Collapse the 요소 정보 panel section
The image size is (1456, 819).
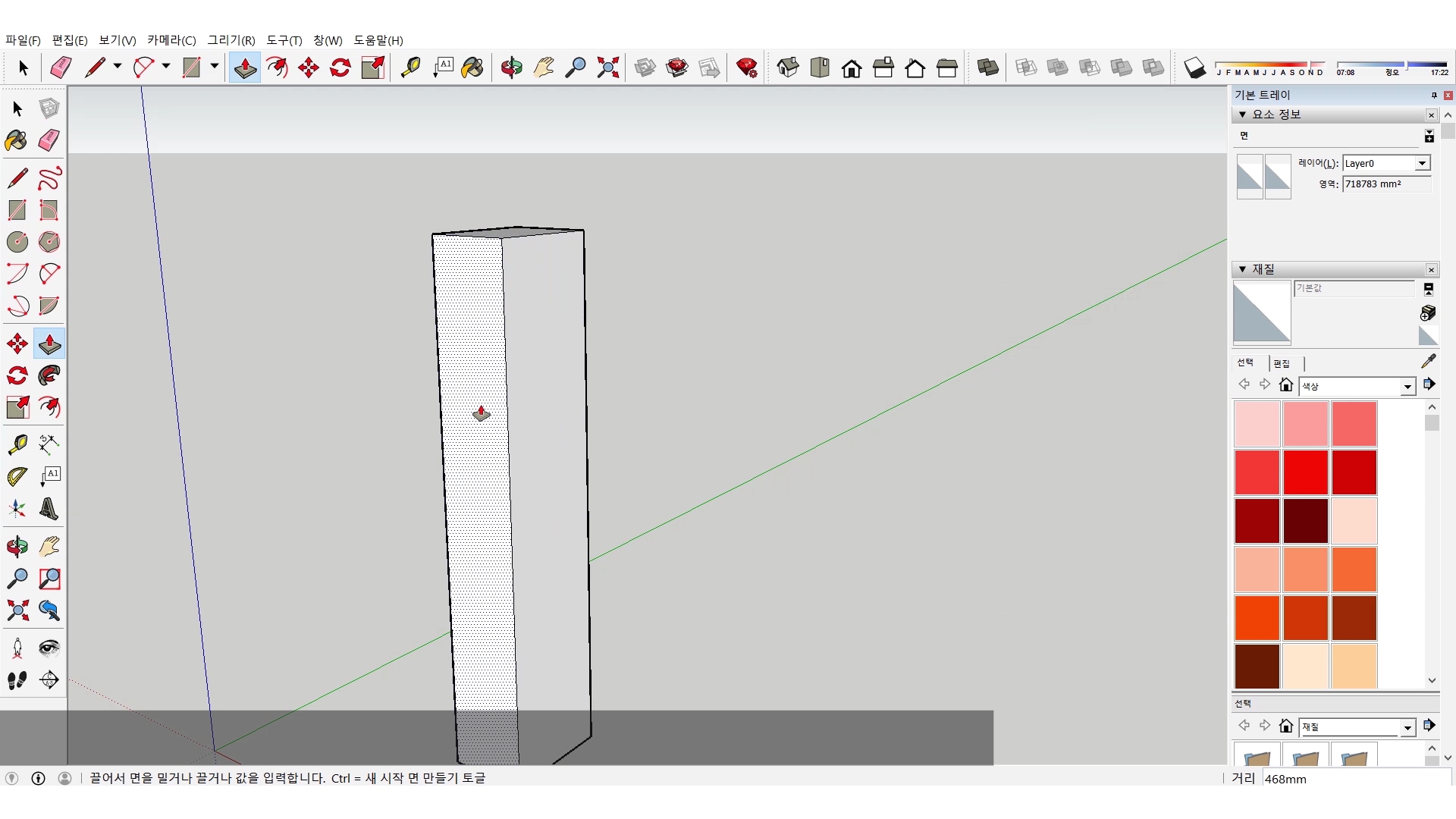1242,115
